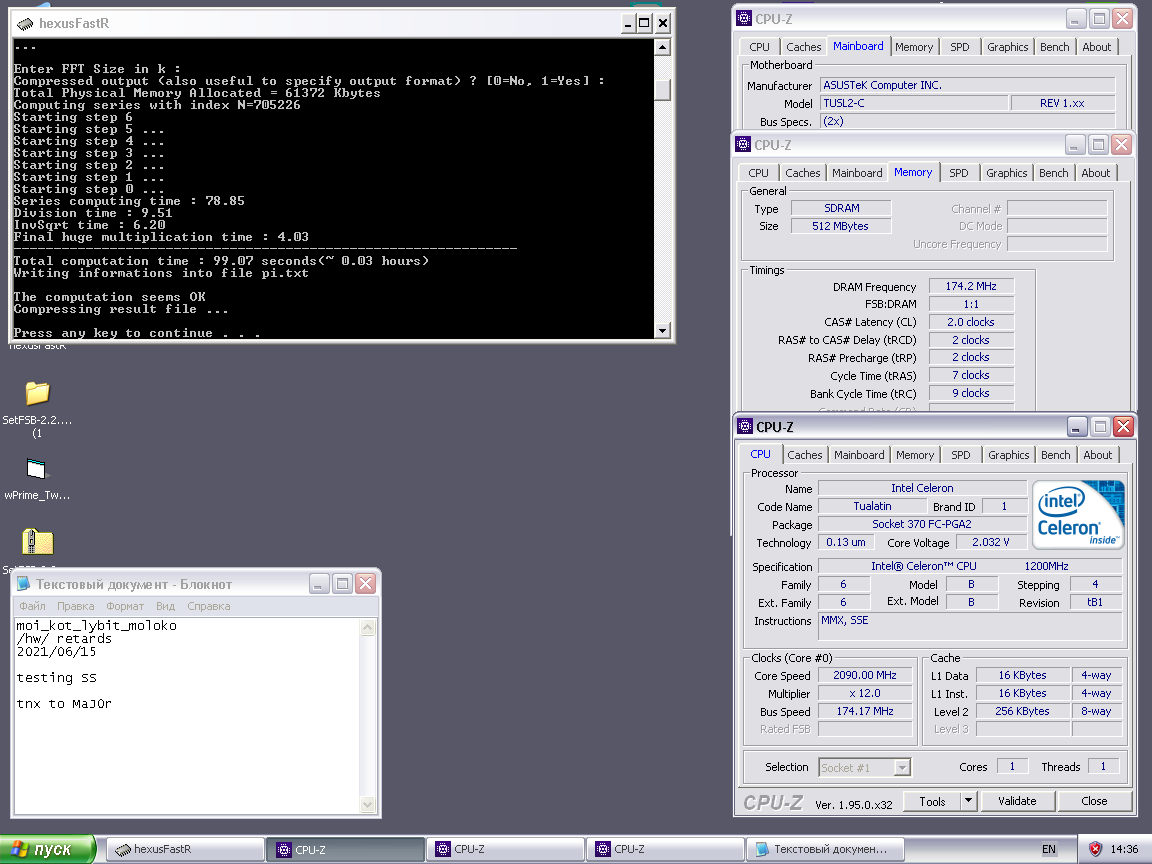This screenshot has width=1152, height=864.
Task: Click Package field Socket 370 FC-PGA2
Action: pos(921,525)
